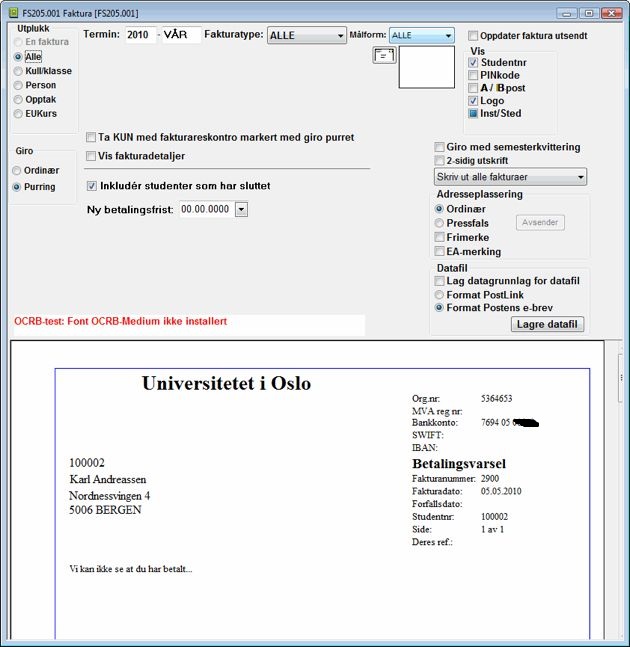Select the Person radio option
The image size is (630, 647).
(x=18, y=85)
